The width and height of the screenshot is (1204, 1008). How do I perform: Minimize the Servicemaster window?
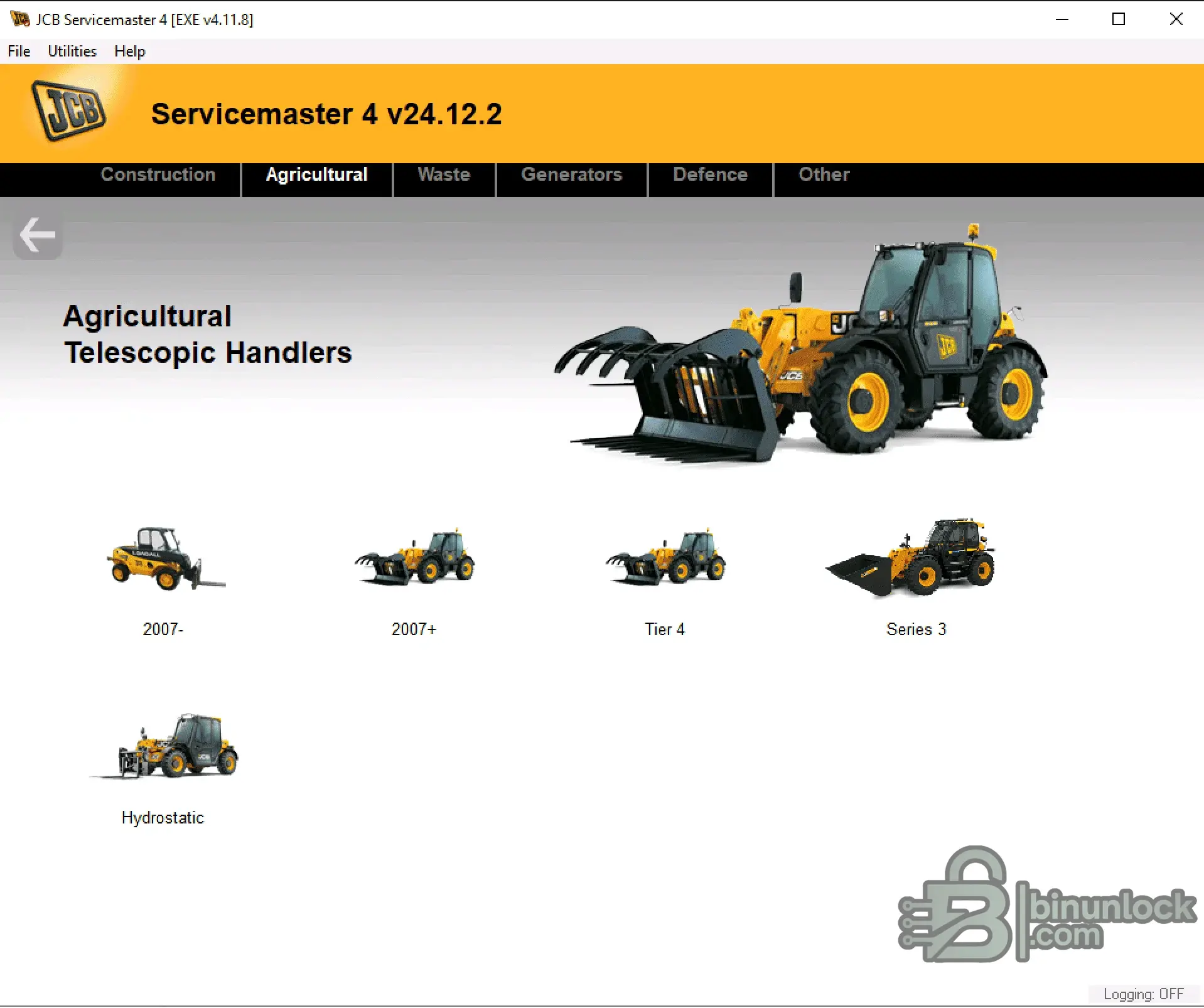point(1062,19)
